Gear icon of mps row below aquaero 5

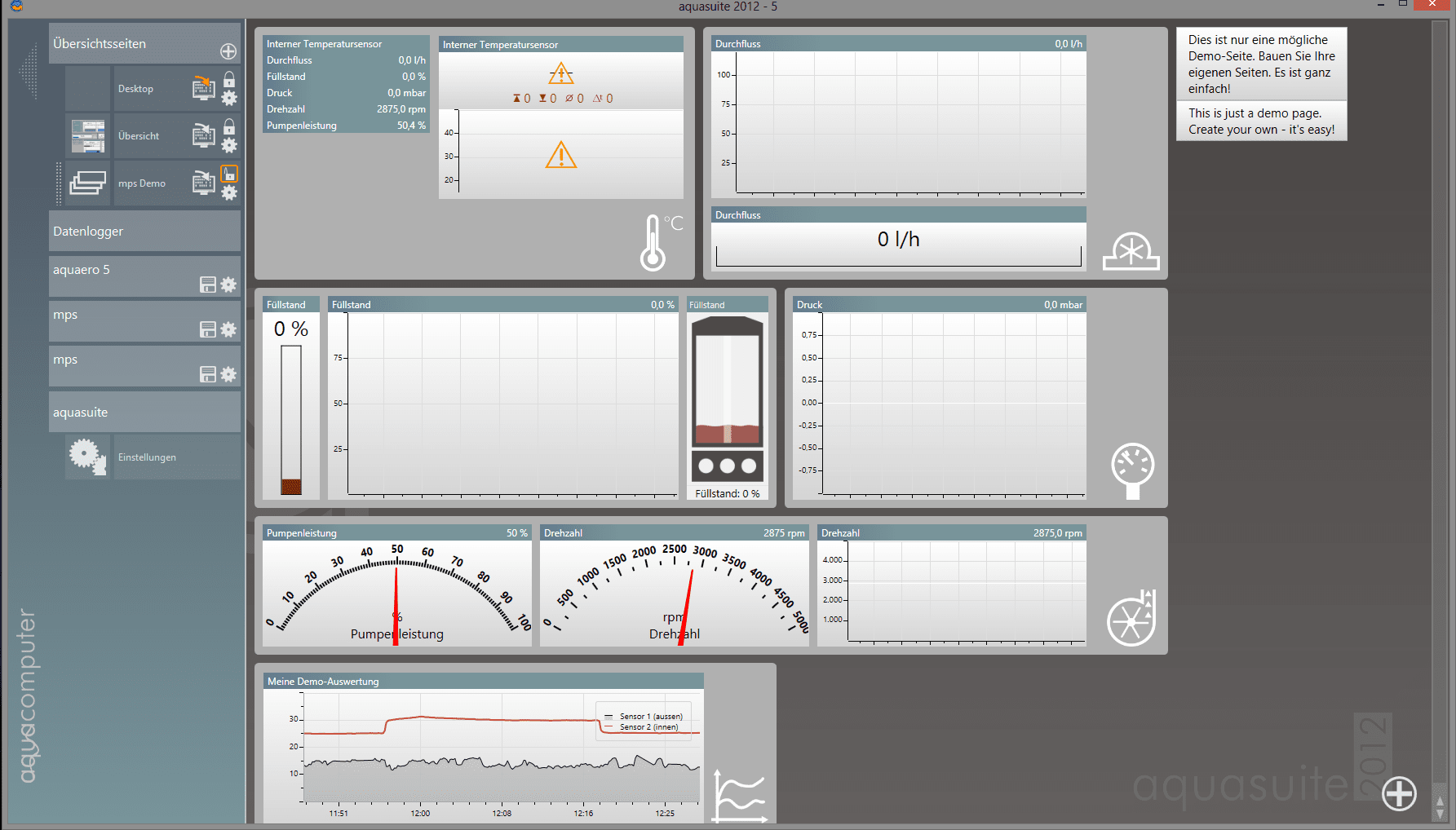(228, 329)
